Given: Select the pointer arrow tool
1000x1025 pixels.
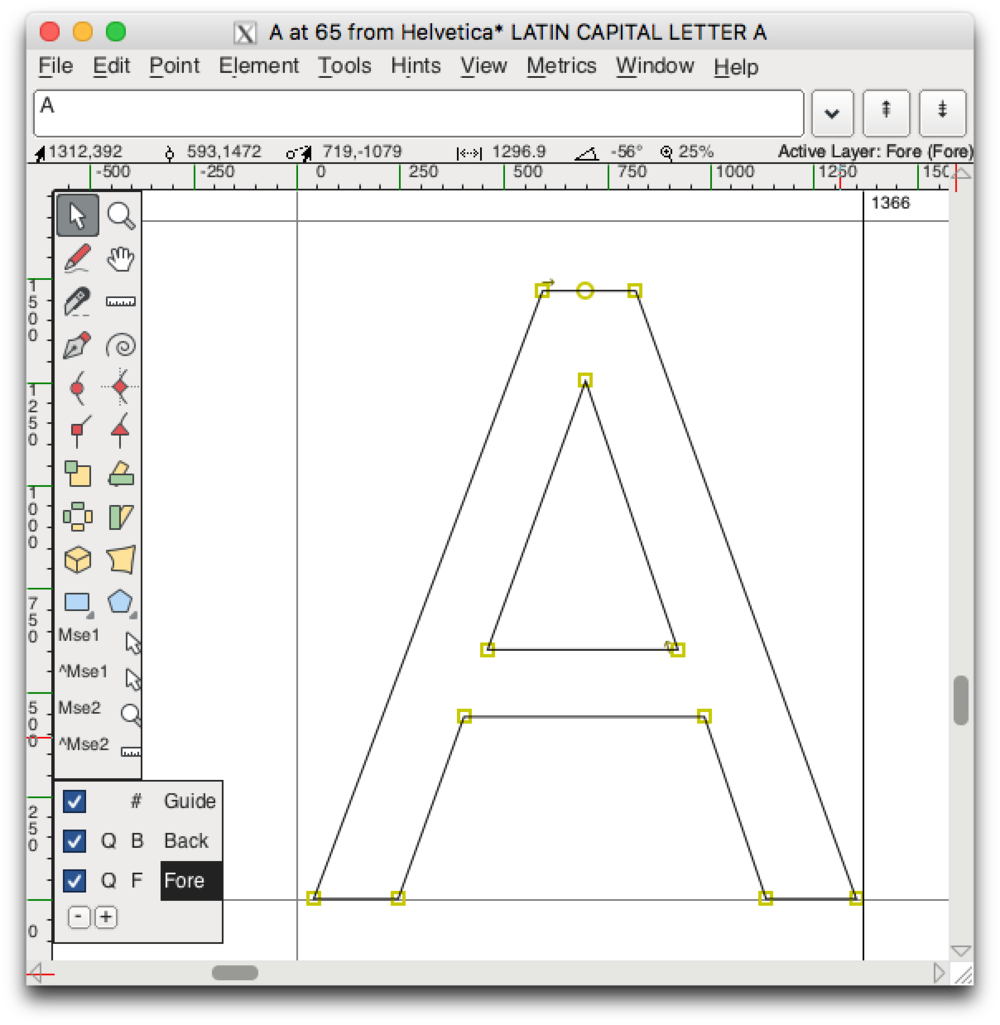Looking at the screenshot, I should (x=77, y=216).
